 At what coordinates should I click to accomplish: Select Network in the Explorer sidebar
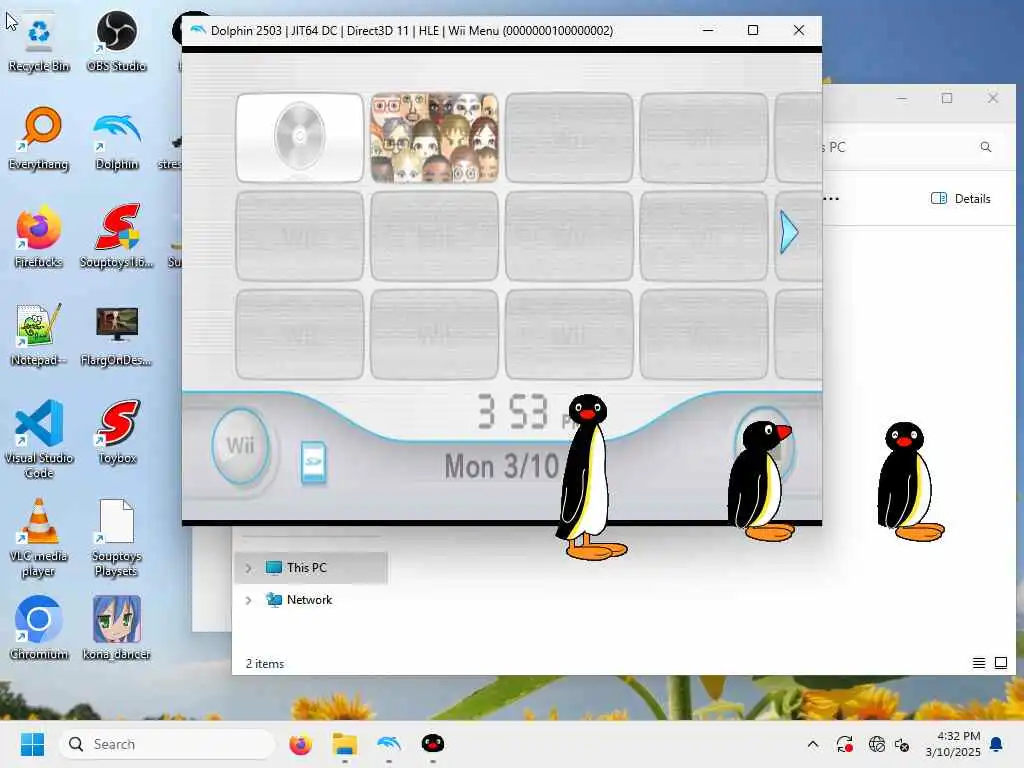point(309,600)
